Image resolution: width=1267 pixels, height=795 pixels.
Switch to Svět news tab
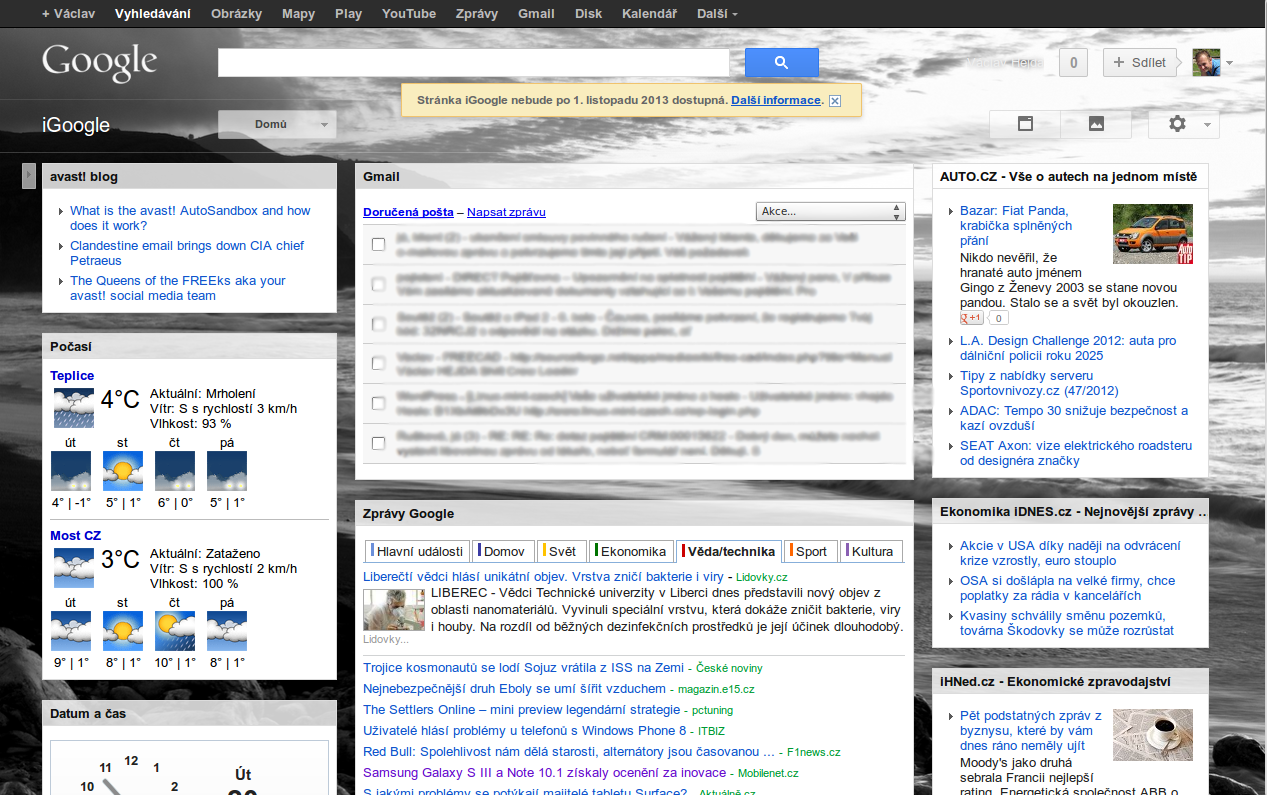click(560, 551)
